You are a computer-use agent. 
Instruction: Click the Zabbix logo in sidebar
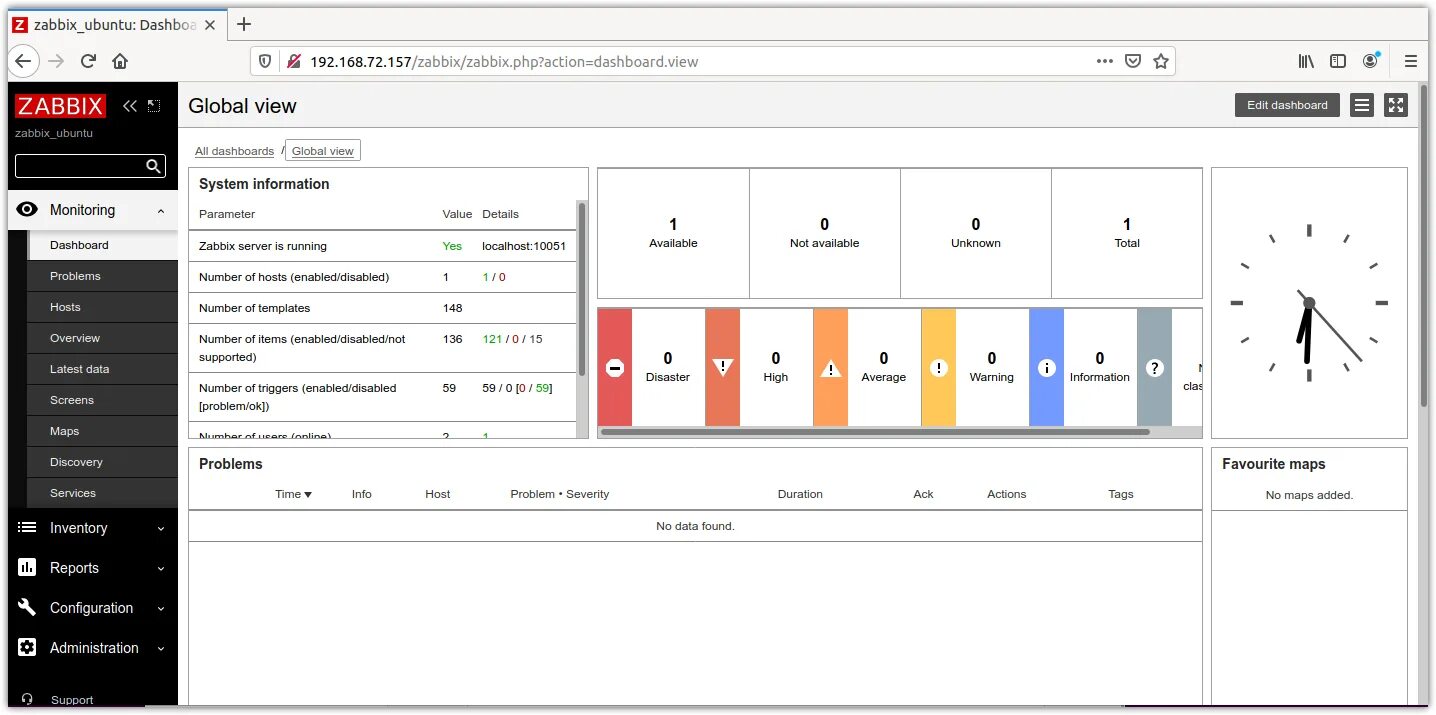point(60,106)
